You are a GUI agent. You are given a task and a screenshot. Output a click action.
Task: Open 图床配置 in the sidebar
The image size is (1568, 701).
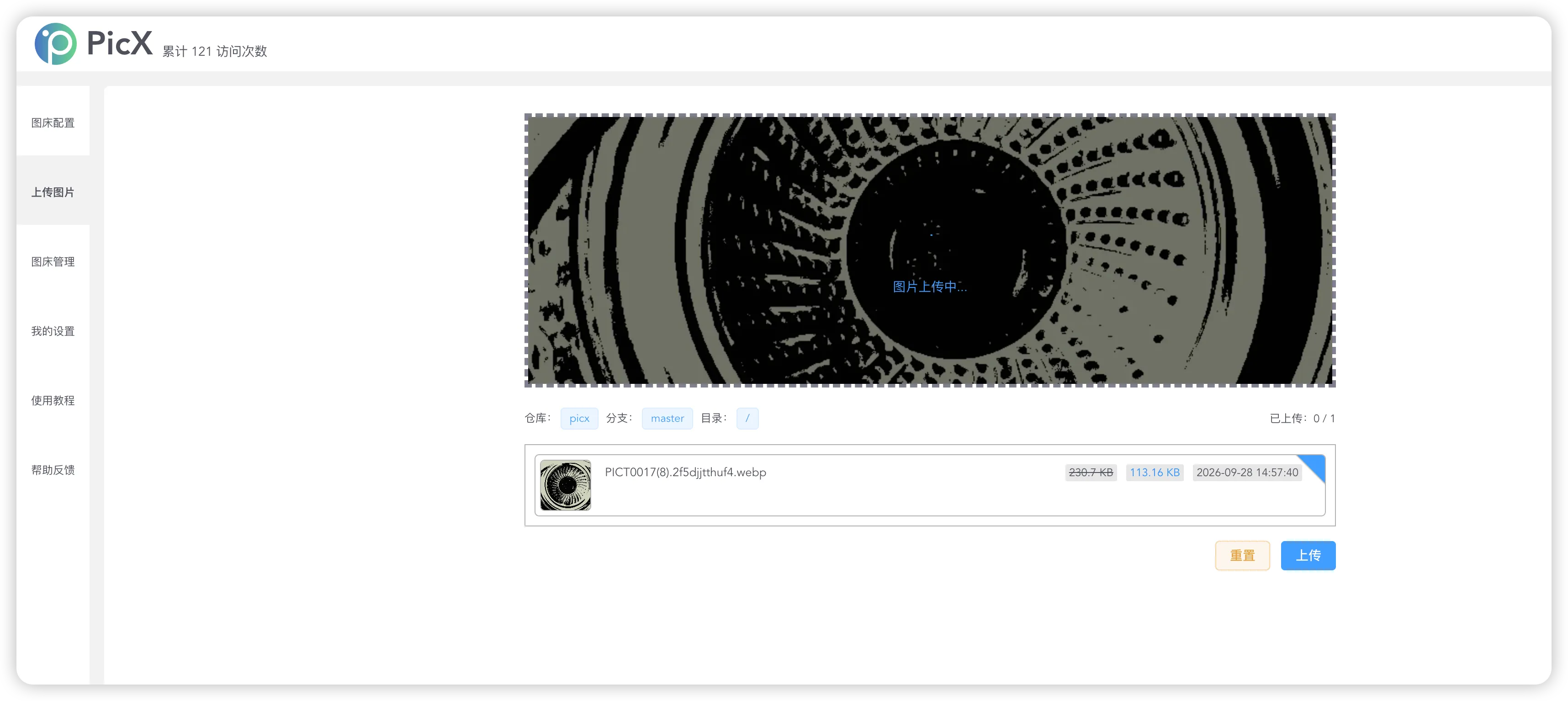[53, 122]
